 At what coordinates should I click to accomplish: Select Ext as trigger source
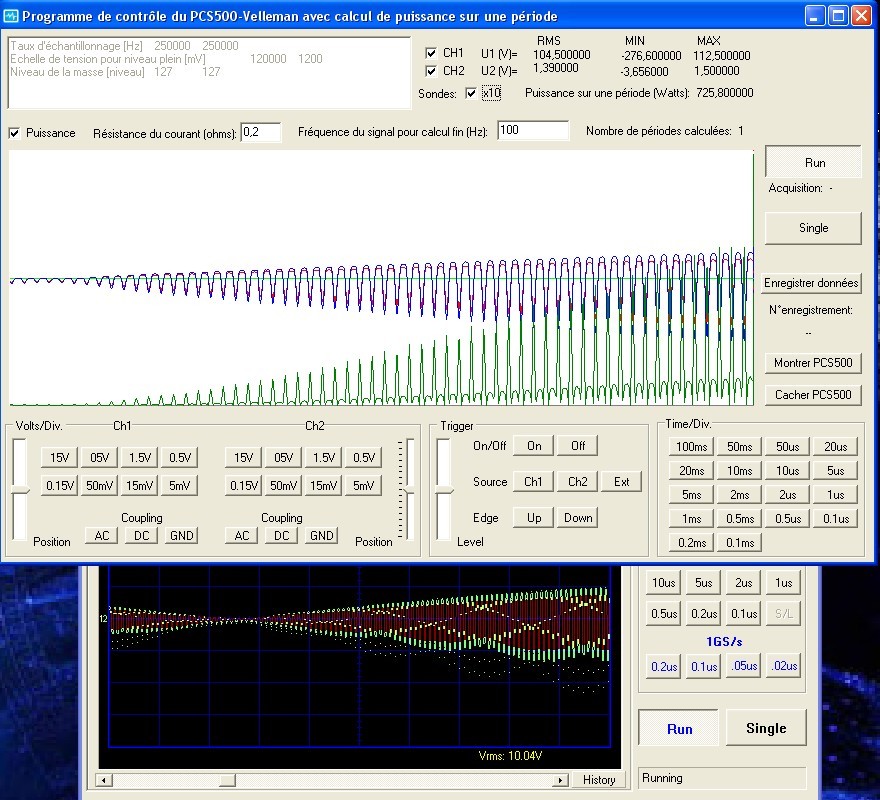click(x=621, y=482)
